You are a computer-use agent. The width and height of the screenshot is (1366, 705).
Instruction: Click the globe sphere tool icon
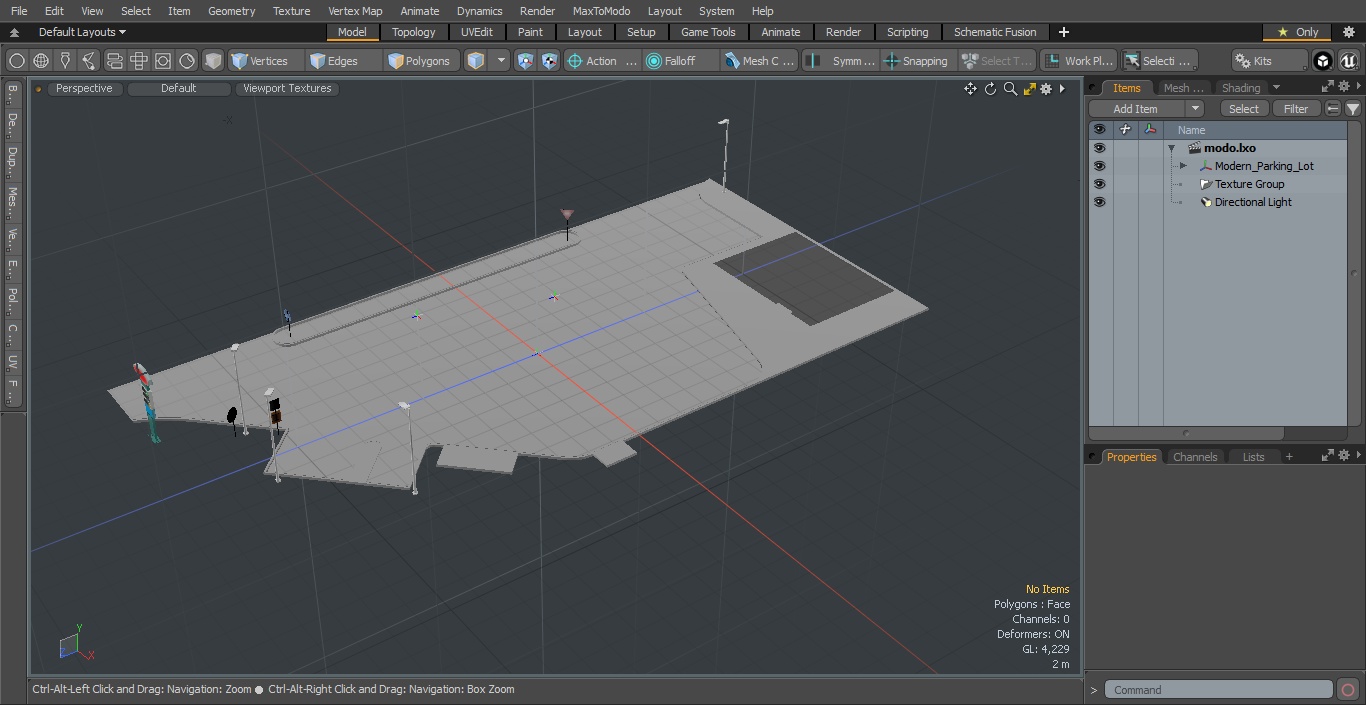(x=41, y=61)
